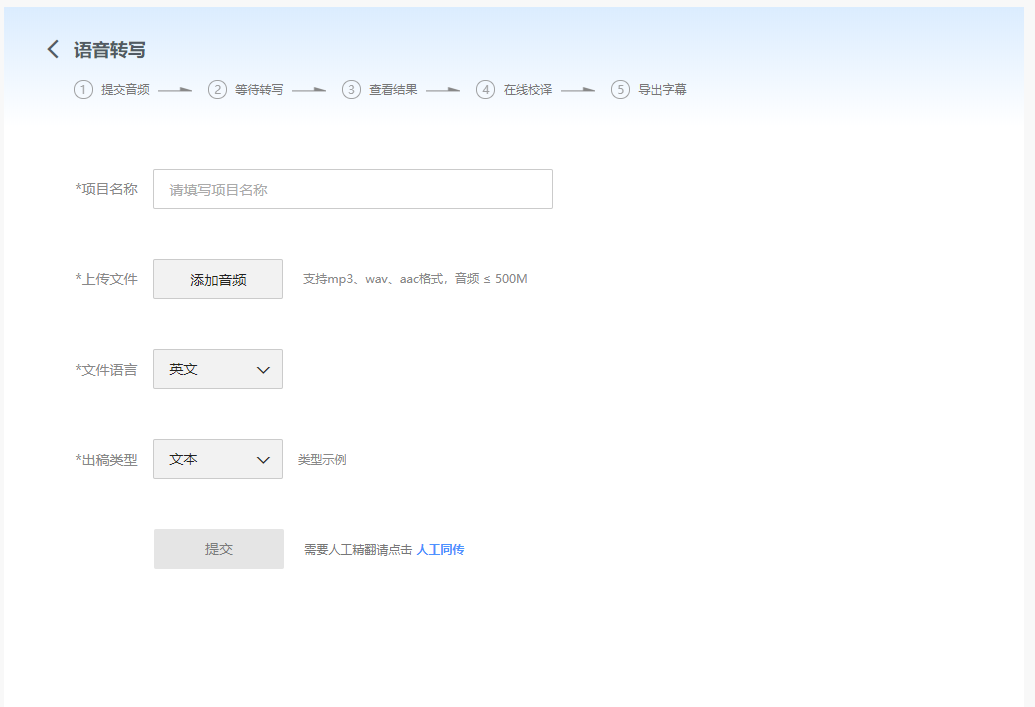Click the *出稿类型 field label
1035x707 pixels.
point(106,459)
